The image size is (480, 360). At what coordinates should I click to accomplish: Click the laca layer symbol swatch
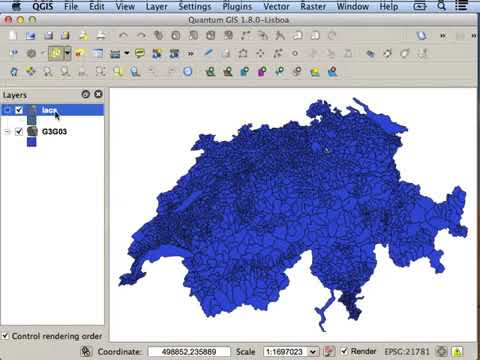pos(32,120)
